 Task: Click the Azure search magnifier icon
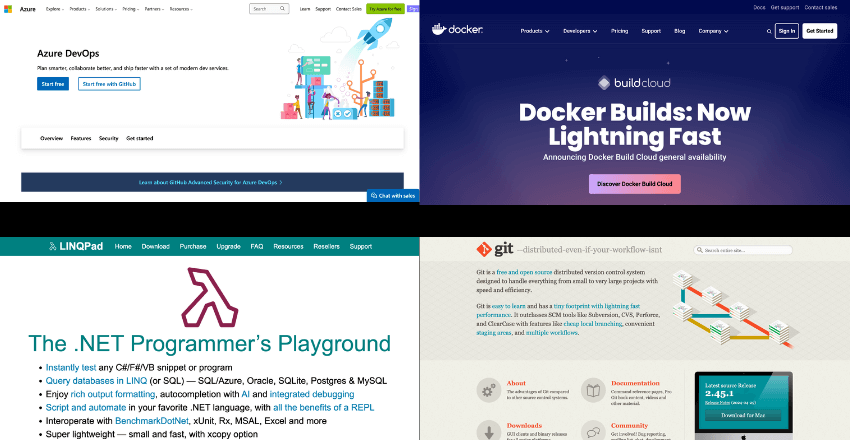pyautogui.click(x=282, y=9)
